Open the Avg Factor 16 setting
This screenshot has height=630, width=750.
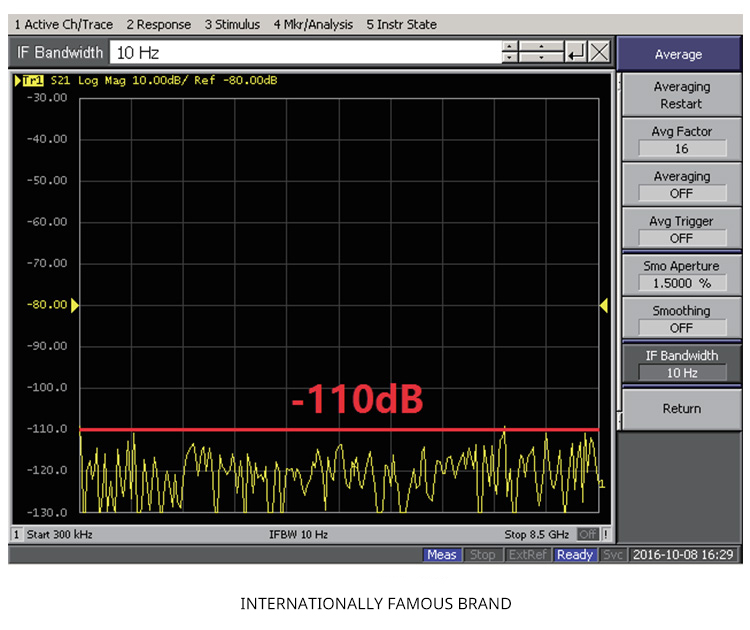coord(681,139)
